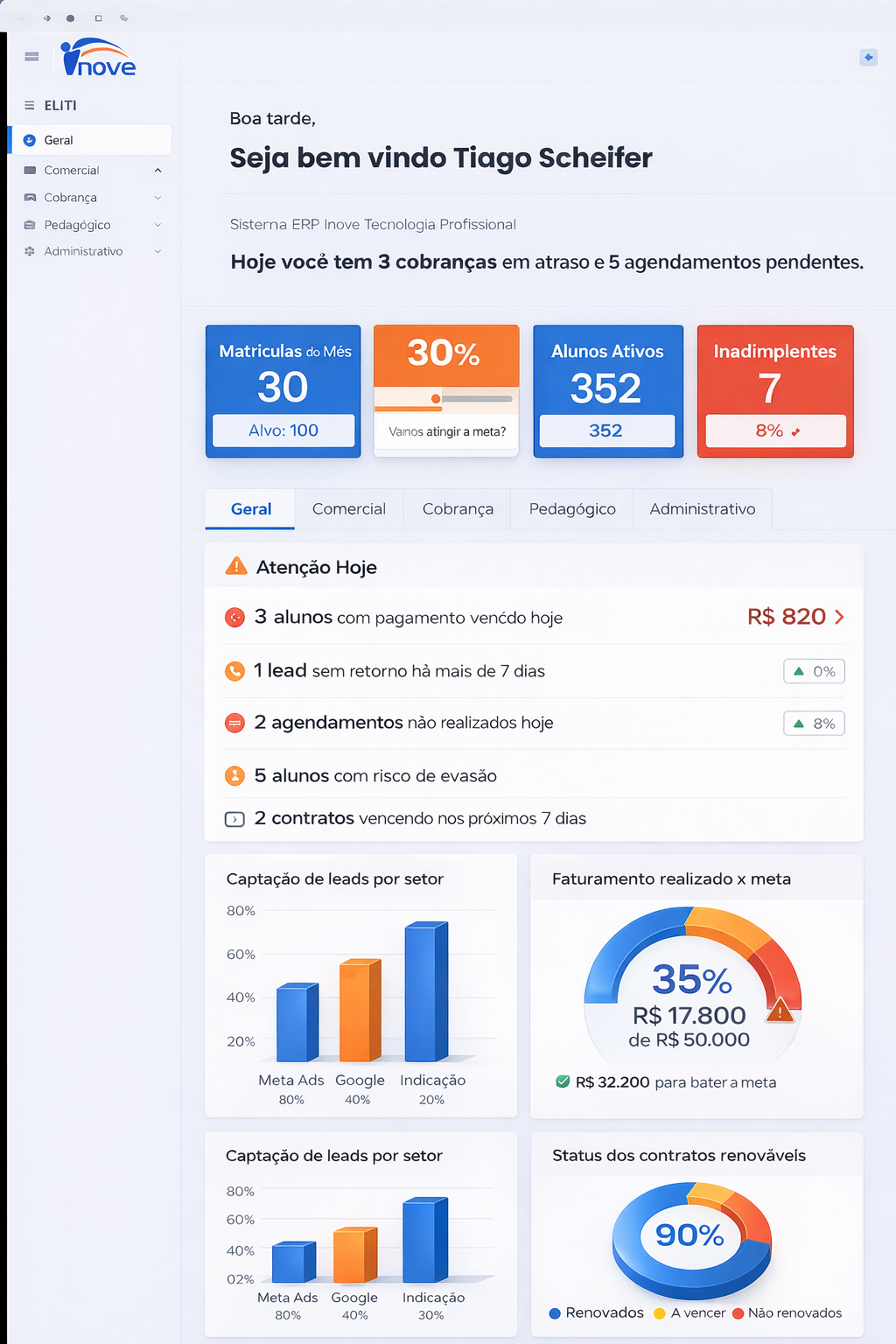
Task: Click 2 contratos vencendo nos próximos 7 dias
Action: (420, 819)
